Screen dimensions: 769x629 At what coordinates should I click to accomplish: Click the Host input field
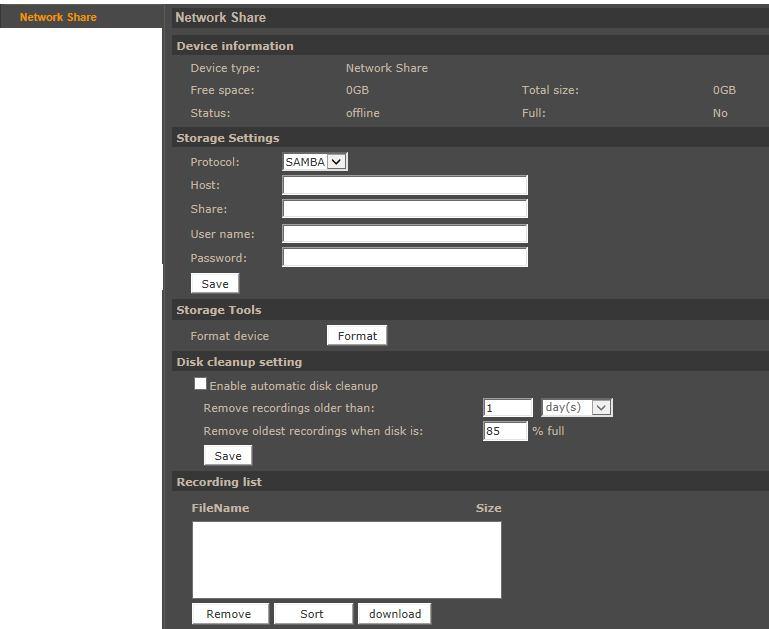[405, 185]
